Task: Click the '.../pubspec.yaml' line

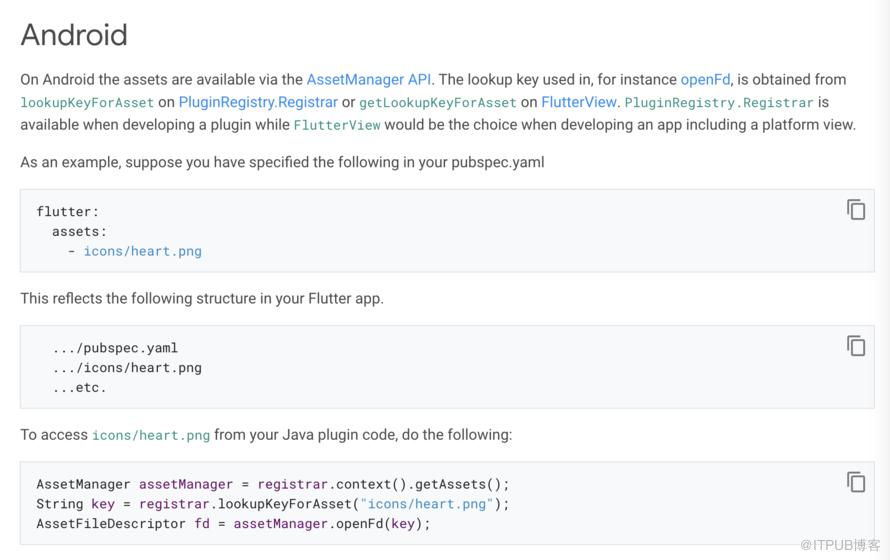Action: pos(115,348)
